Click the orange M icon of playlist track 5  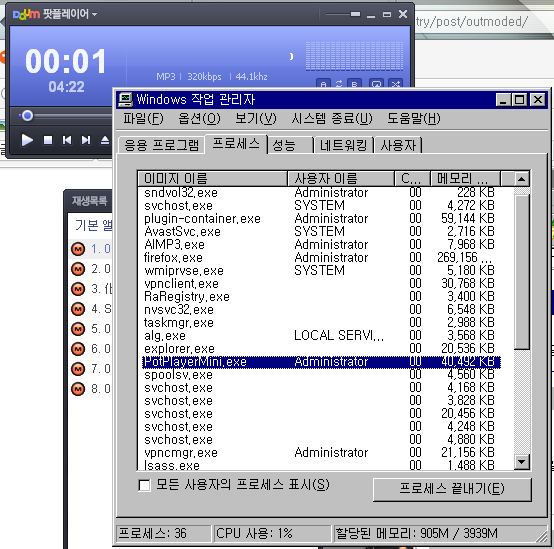[x=78, y=329]
